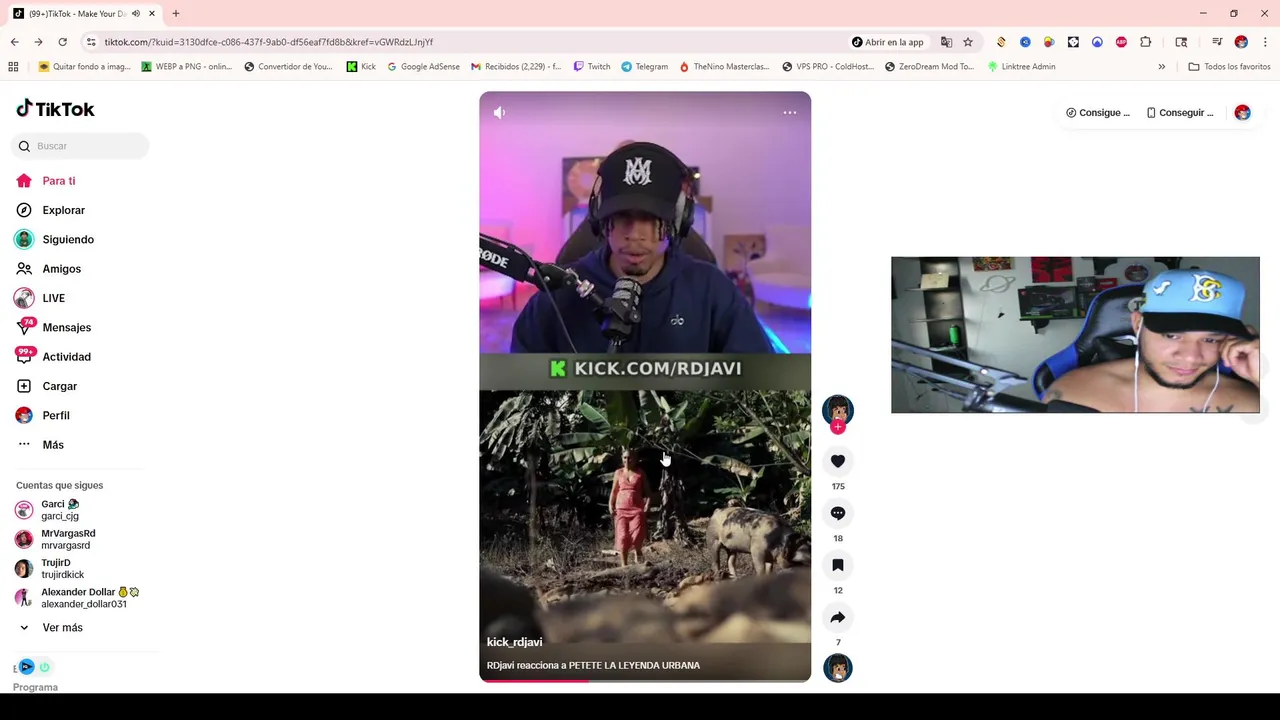Open the sound disc avatar below share
Image resolution: width=1280 pixels, height=720 pixels.
pos(838,668)
